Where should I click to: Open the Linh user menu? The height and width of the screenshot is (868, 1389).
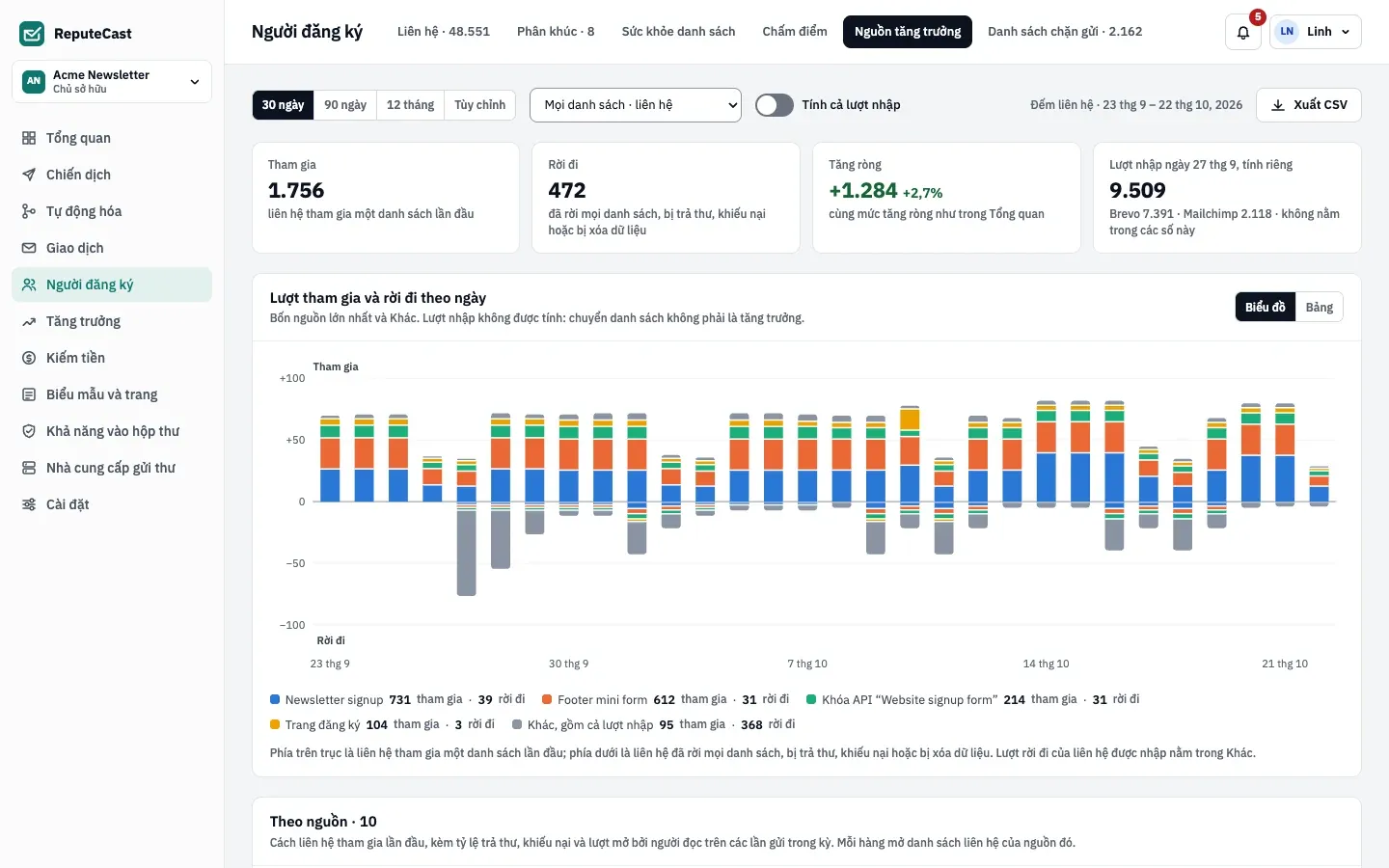coord(1316,32)
